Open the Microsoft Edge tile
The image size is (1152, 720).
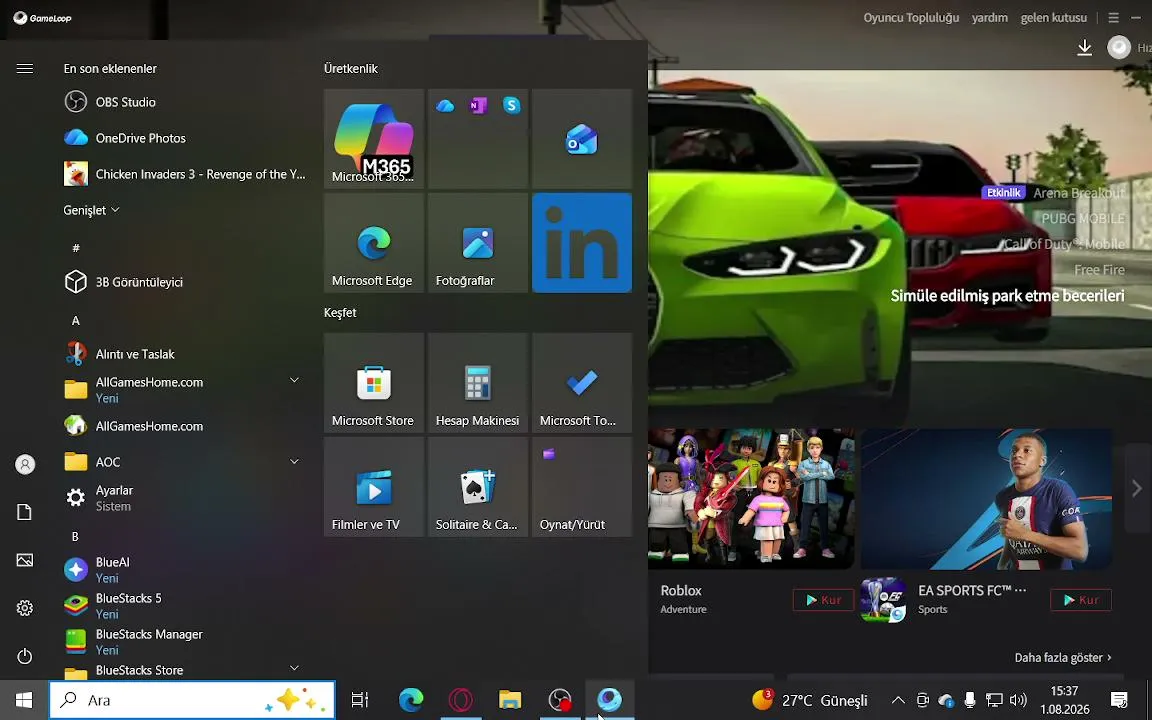374,242
